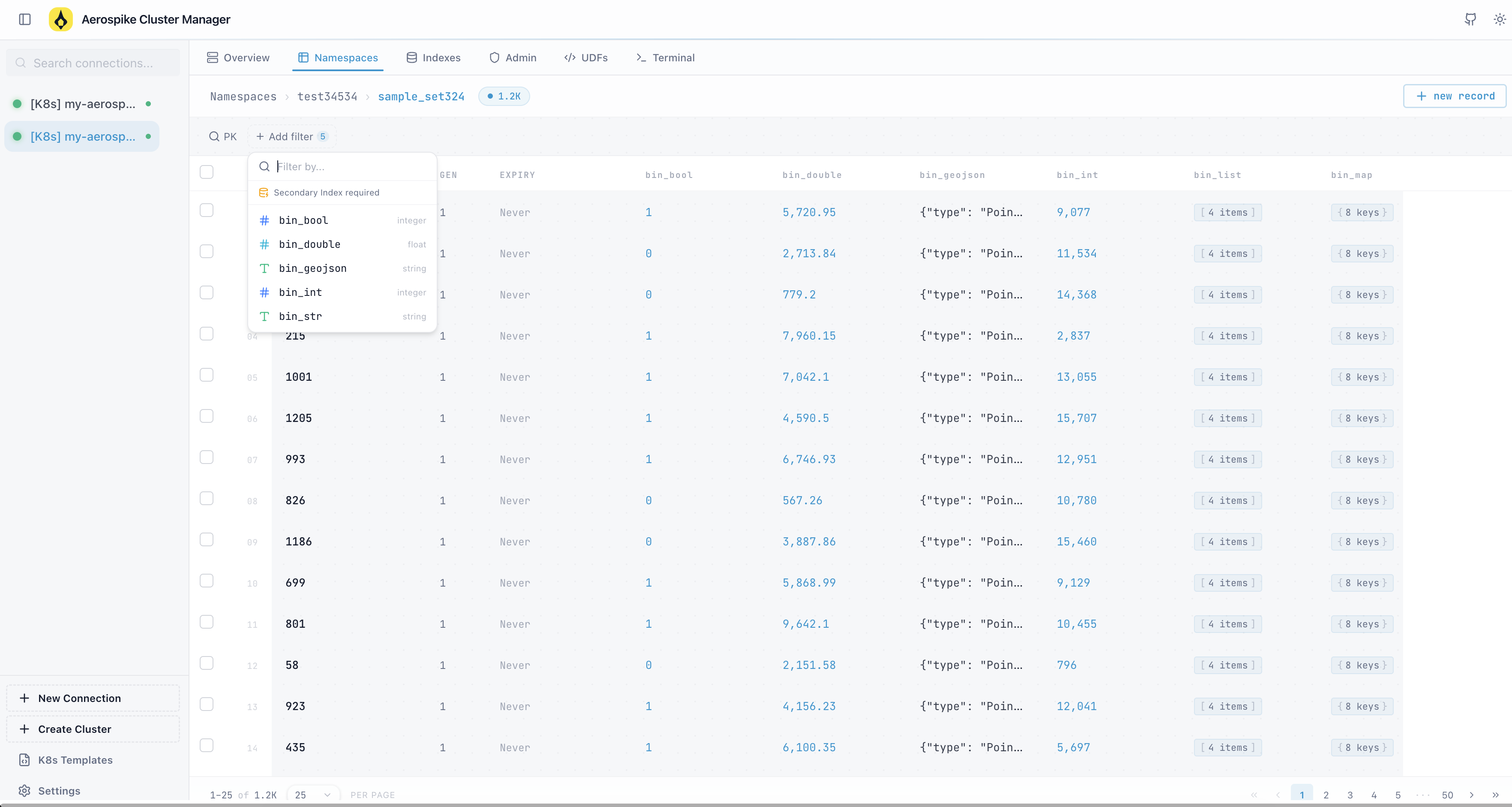This screenshot has height=807, width=1512.
Task: Check the row checkbox for record 923
Action: pyautogui.click(x=207, y=705)
